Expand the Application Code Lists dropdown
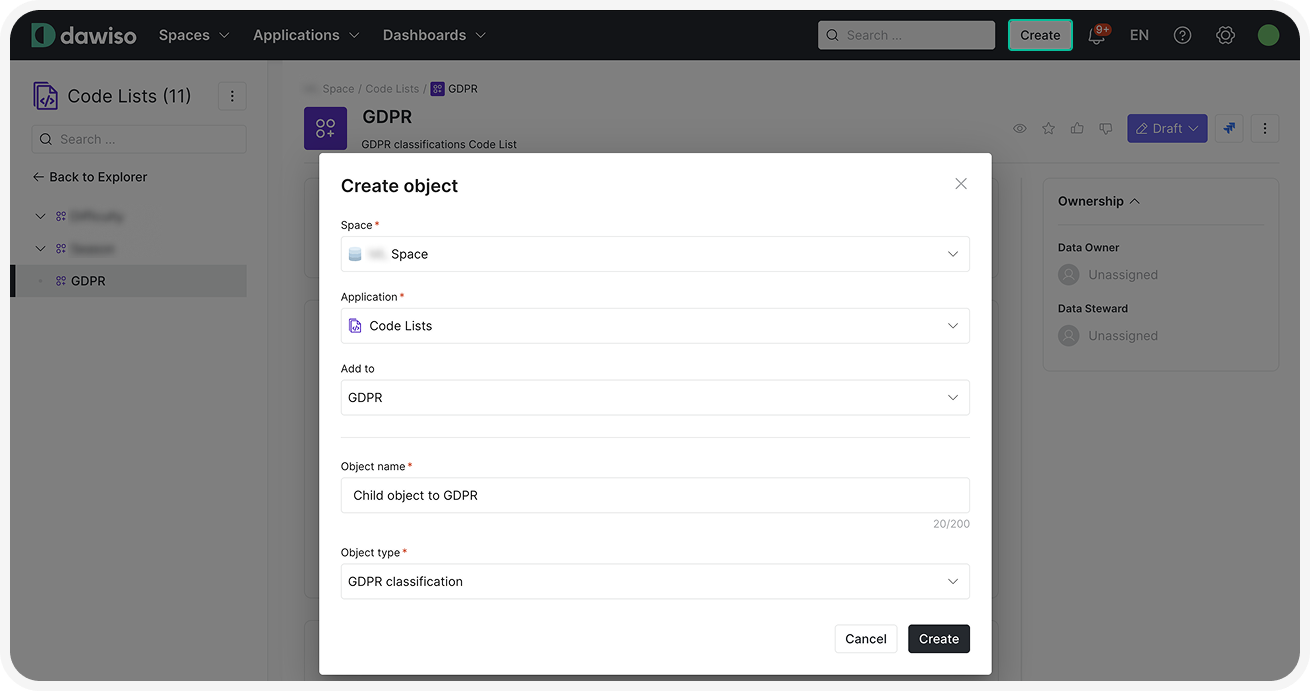Screen dimensions: 1310x691 click(654, 326)
